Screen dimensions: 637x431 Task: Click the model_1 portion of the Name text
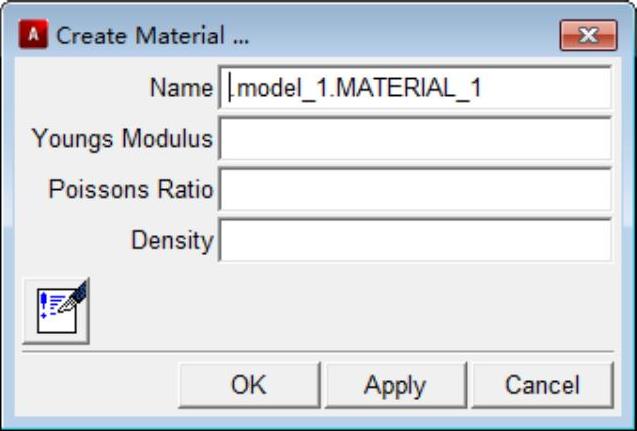pos(273,88)
